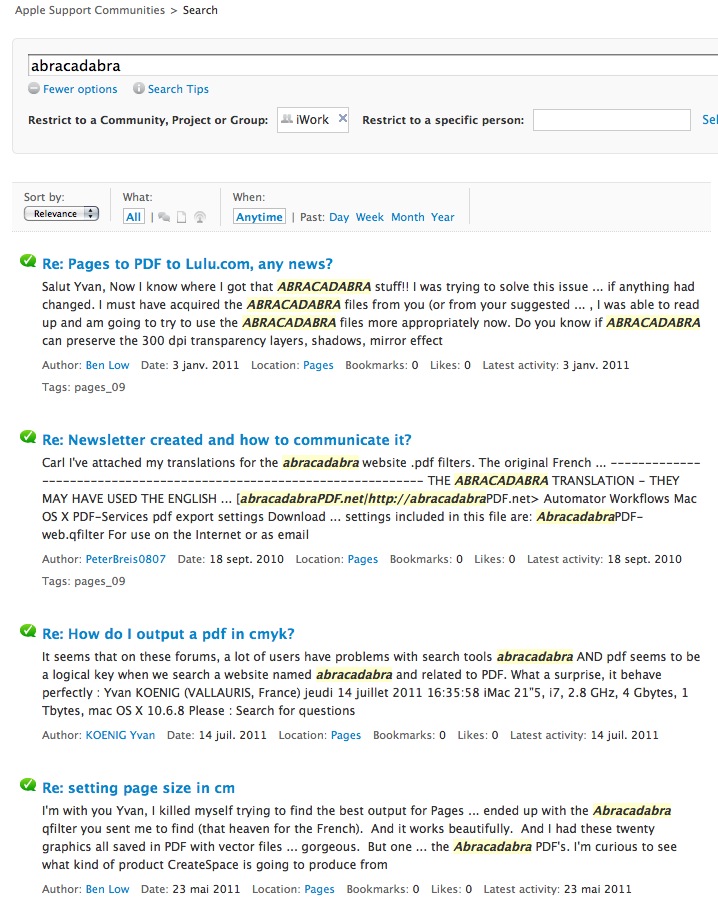Click the Fewer options link
The height and width of the screenshot is (915, 718).
pyautogui.click(x=80, y=89)
